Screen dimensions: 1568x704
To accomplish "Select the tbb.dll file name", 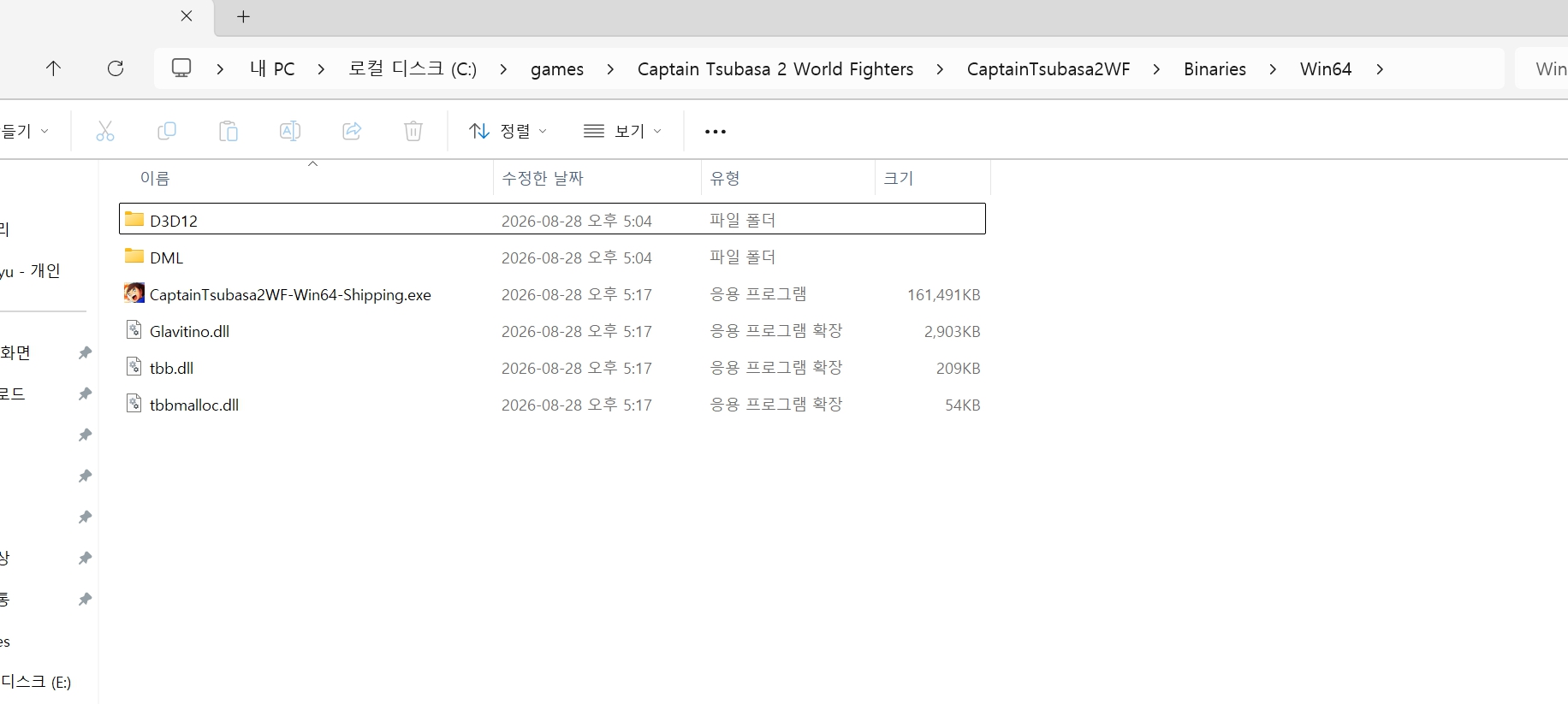I will [x=171, y=368].
